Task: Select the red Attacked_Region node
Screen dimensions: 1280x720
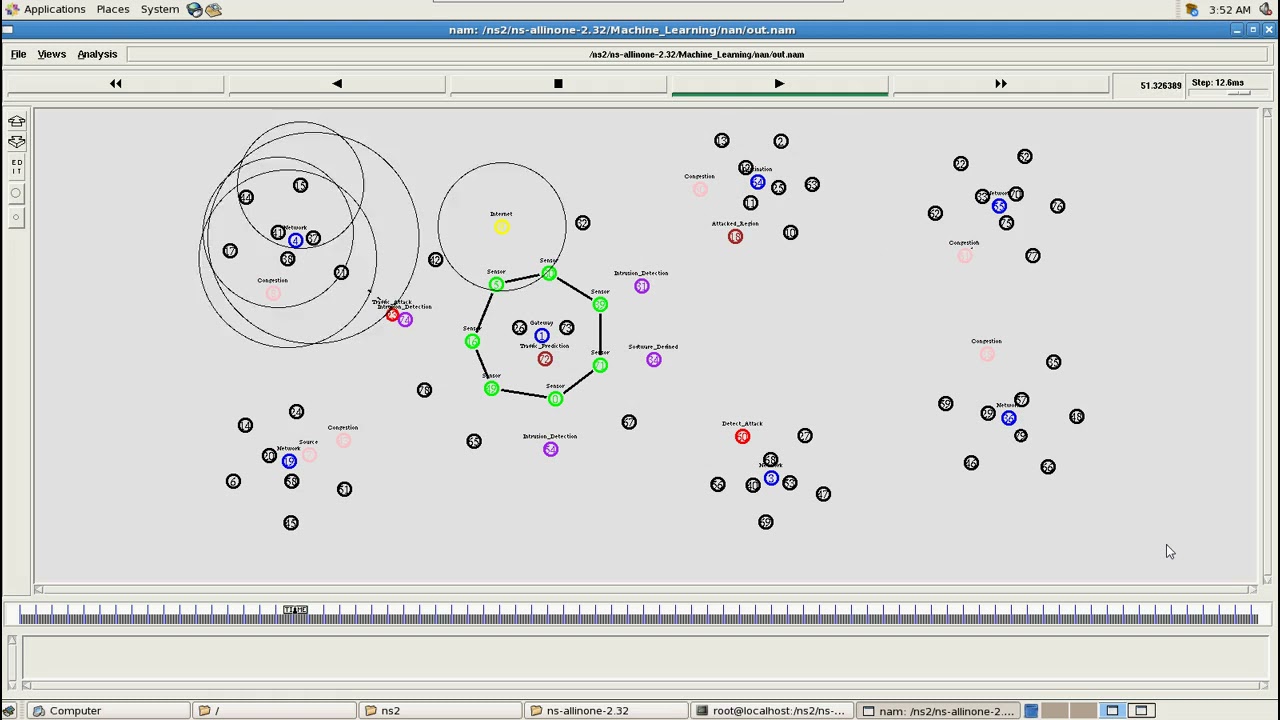Action: (735, 237)
